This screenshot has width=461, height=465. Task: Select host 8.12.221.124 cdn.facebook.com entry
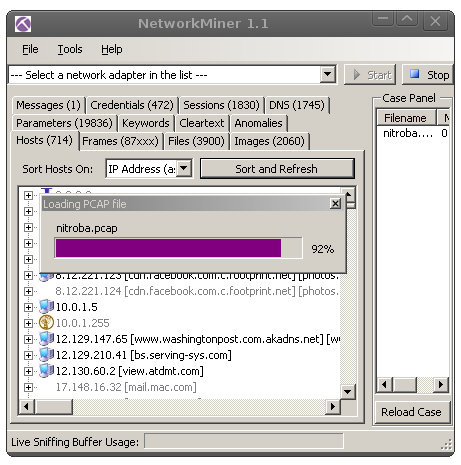[x=197, y=291]
